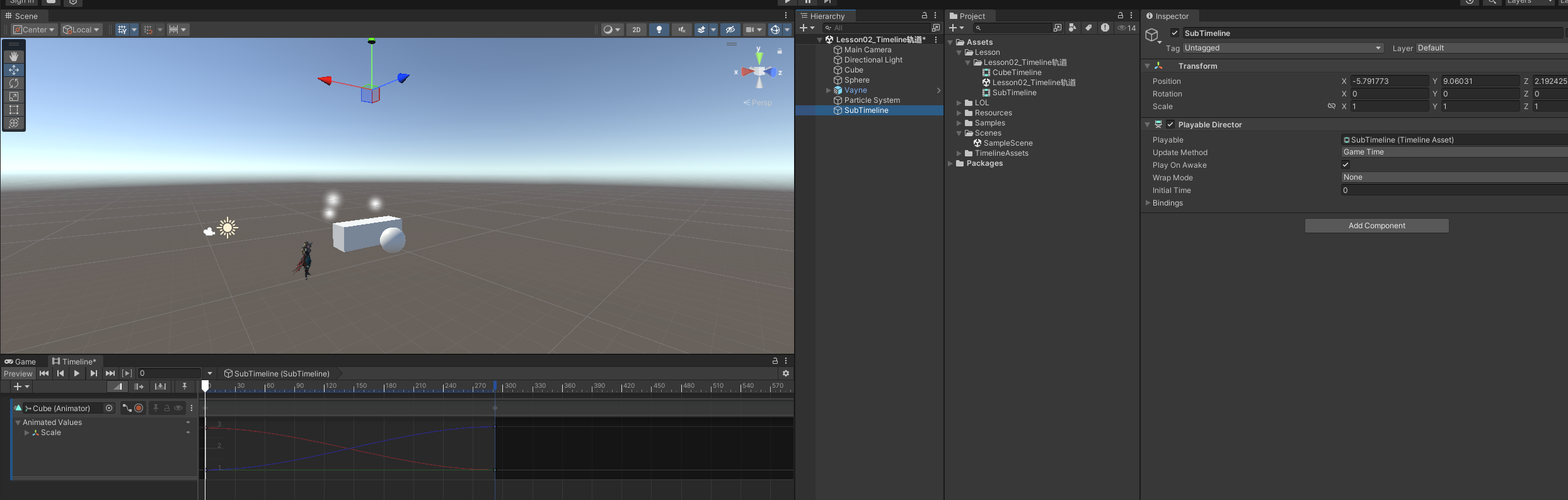Click the record button on Cube track

[139, 408]
